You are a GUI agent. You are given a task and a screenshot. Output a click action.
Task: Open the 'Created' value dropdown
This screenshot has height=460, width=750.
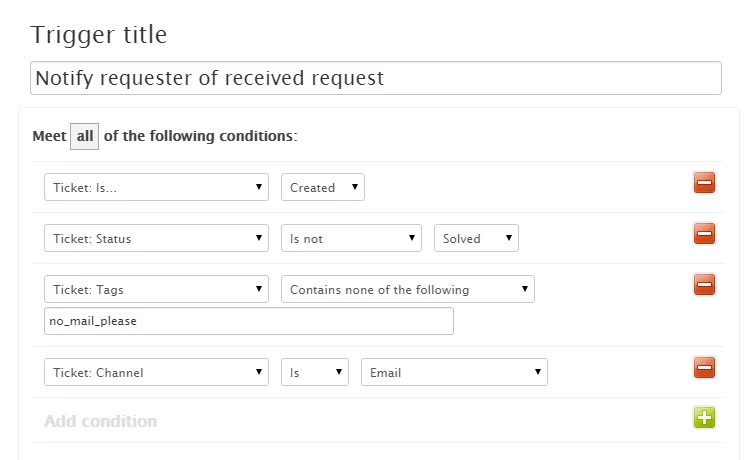click(x=322, y=188)
